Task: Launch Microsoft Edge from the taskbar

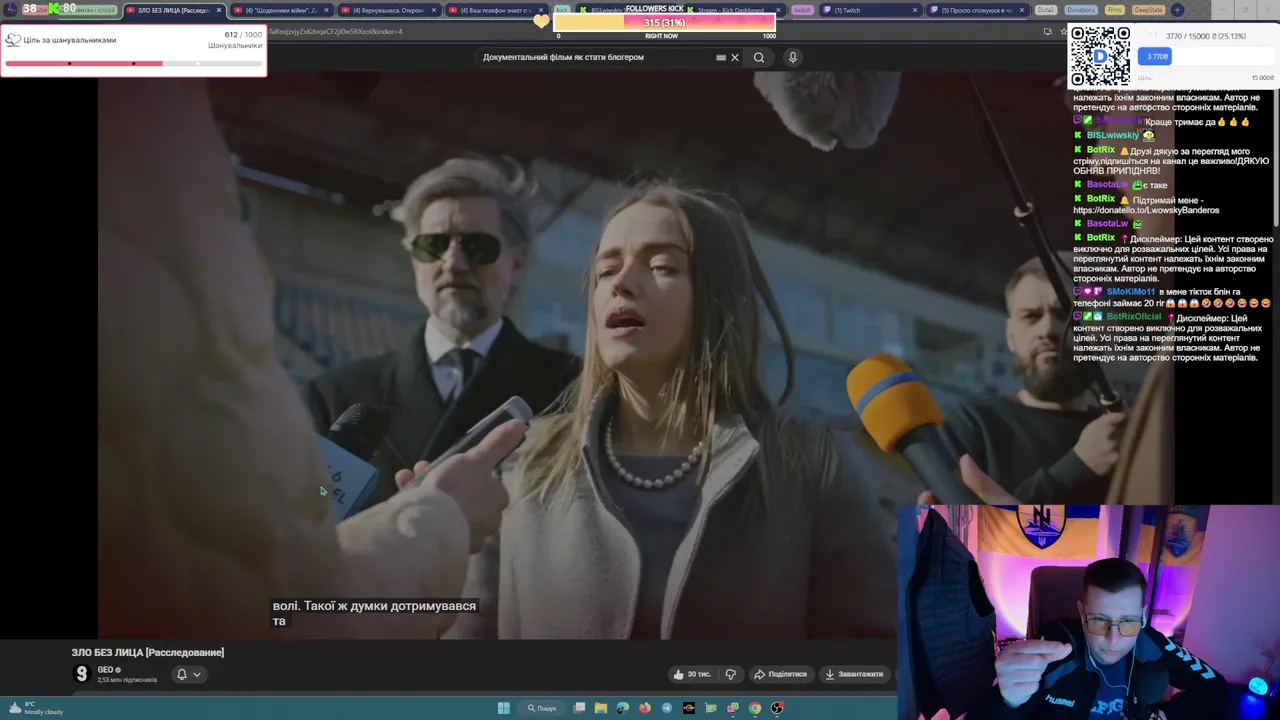Action: click(623, 708)
